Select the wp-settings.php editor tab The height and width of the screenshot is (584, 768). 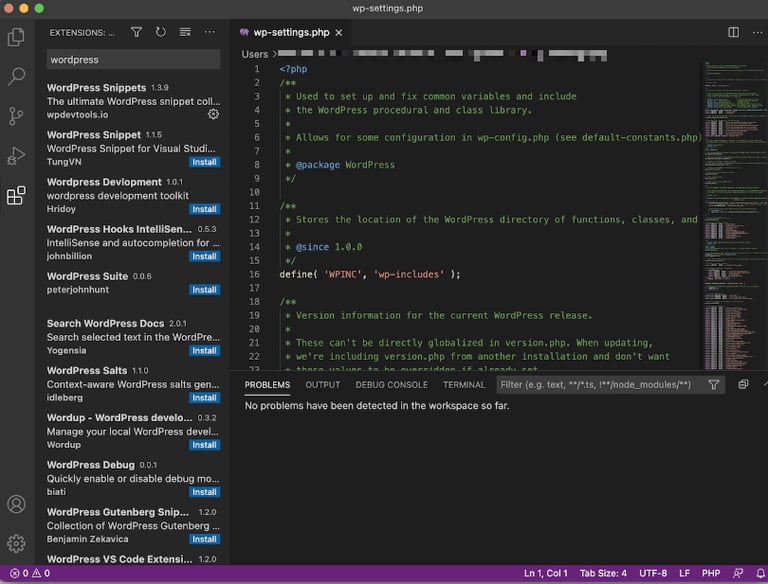(x=290, y=33)
